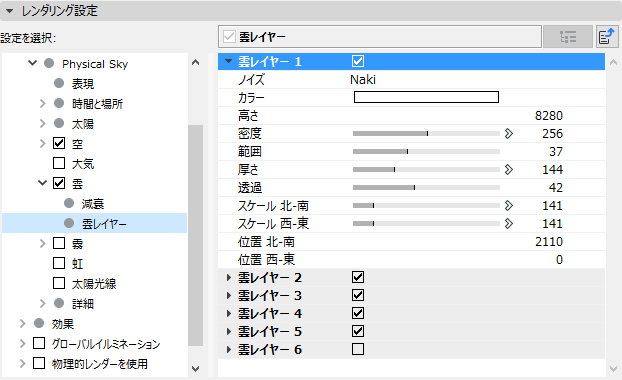Enable the 太陽光線 checkbox
Screen dimensions: 622x380
click(59, 283)
